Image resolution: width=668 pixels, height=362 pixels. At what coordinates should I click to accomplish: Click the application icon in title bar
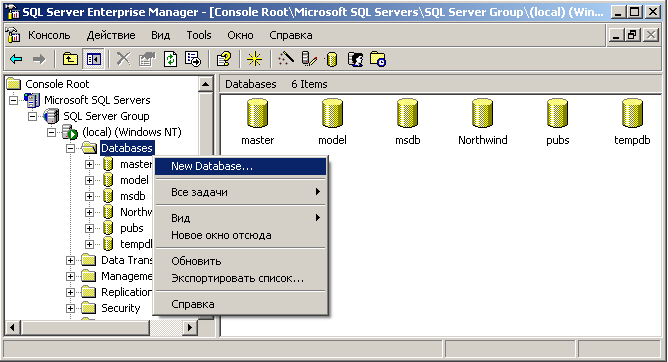tap(14, 12)
